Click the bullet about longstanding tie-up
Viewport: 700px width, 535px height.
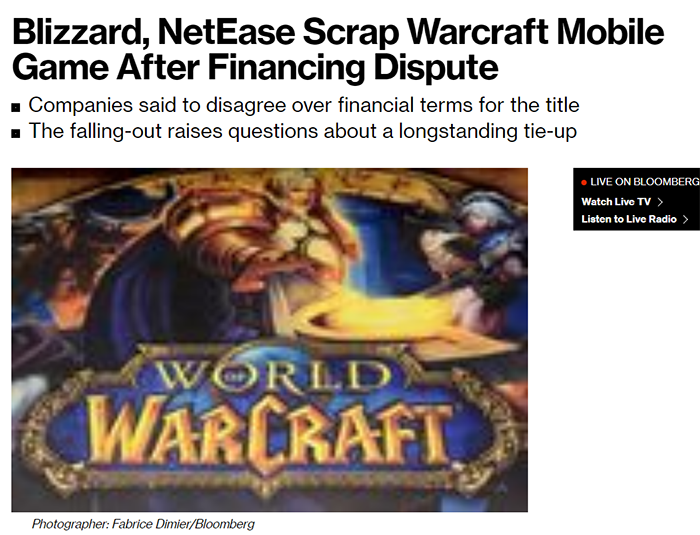coord(303,131)
